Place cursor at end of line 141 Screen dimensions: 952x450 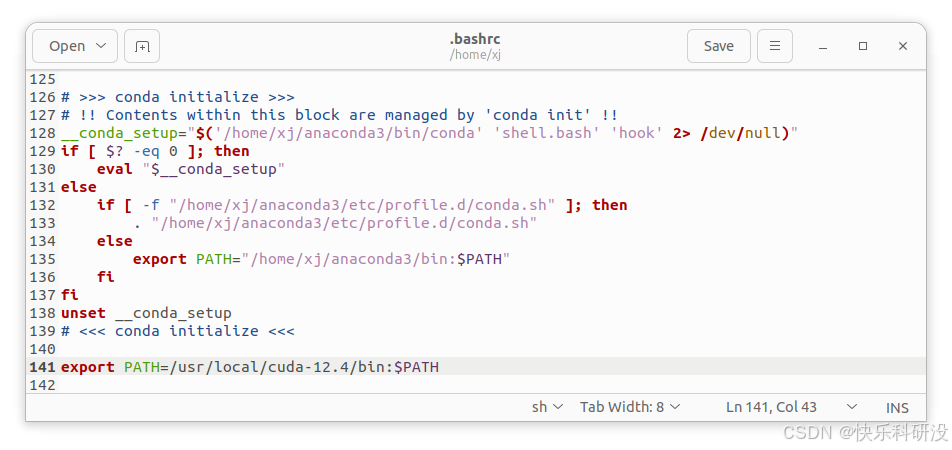440,367
